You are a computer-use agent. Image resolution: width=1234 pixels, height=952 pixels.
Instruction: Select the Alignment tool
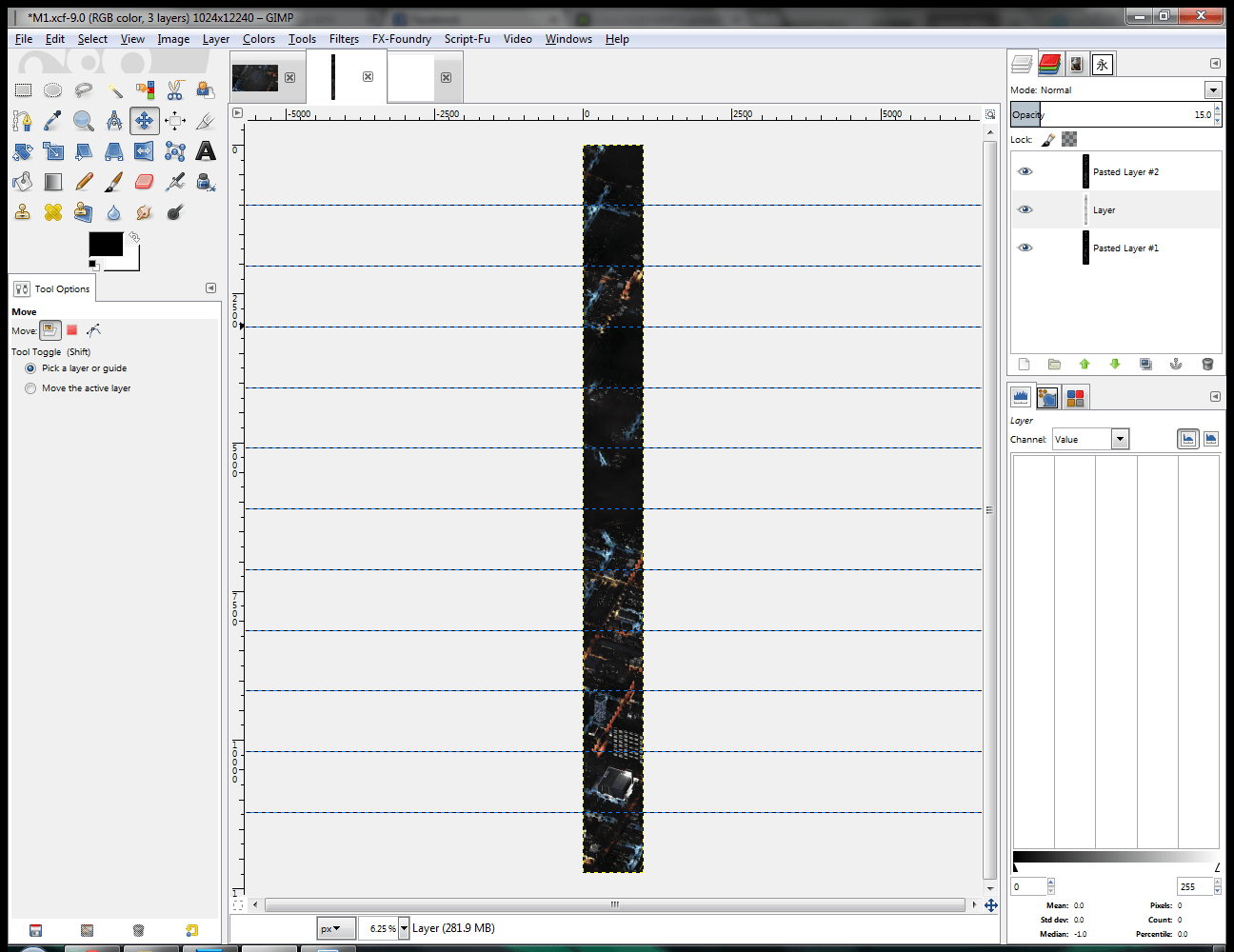(x=175, y=121)
